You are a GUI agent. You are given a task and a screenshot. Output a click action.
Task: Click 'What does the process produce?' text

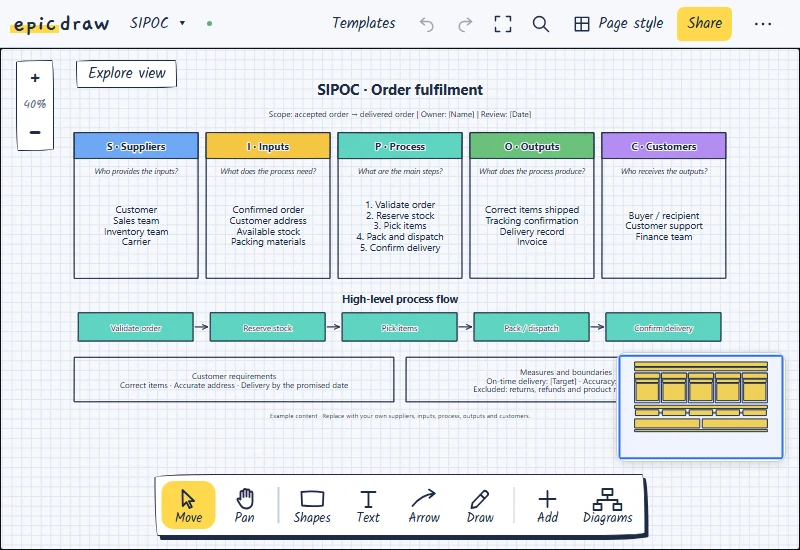click(532, 171)
